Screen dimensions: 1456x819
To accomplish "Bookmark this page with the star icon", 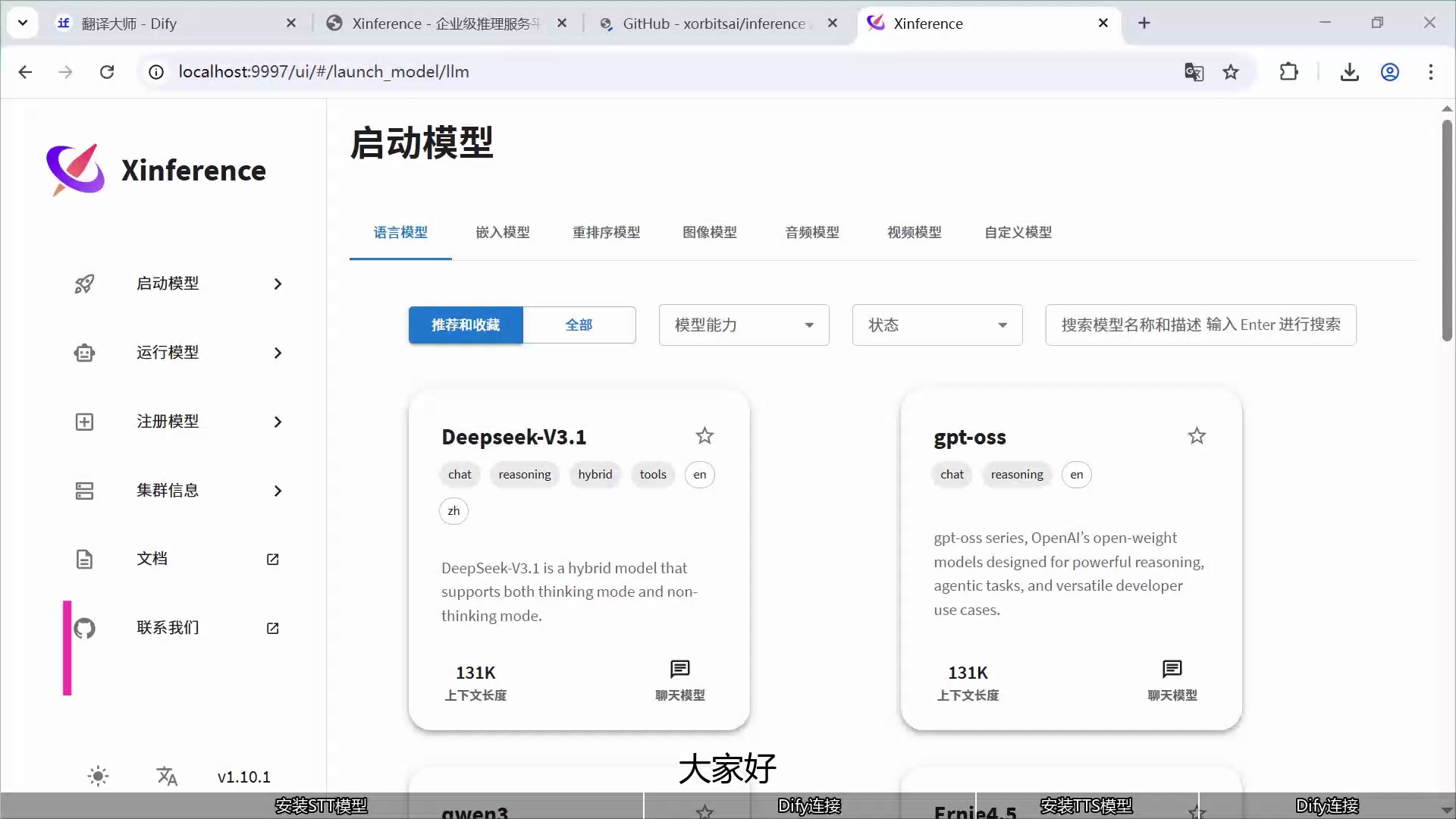I will (x=1231, y=72).
